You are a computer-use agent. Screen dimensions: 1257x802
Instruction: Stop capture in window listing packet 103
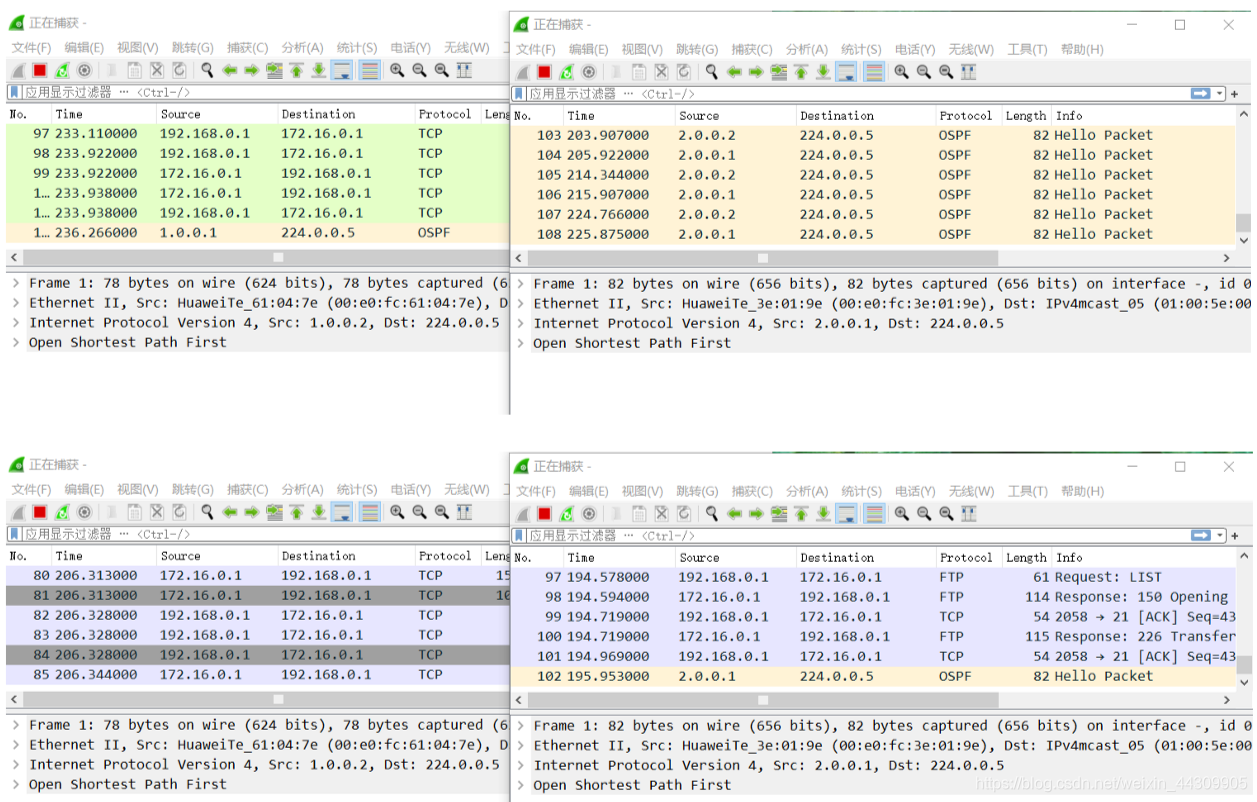point(544,72)
